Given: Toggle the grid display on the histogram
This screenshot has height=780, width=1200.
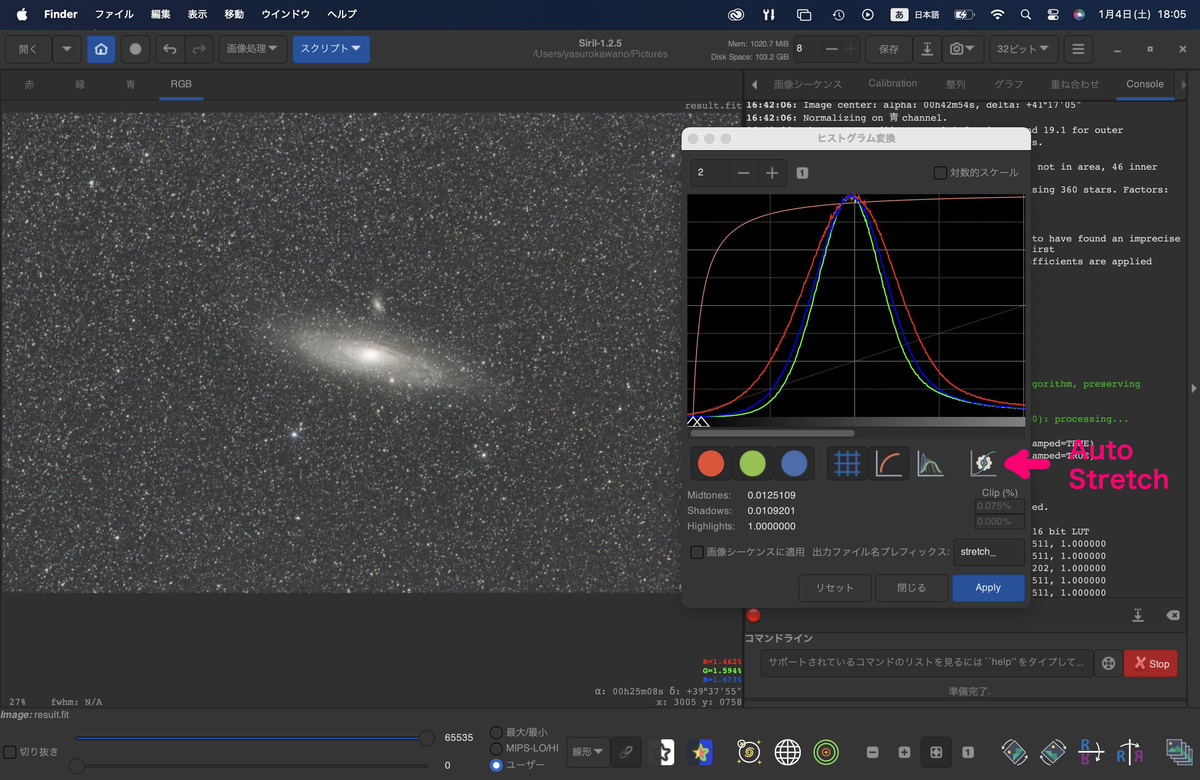Looking at the screenshot, I should (x=848, y=463).
